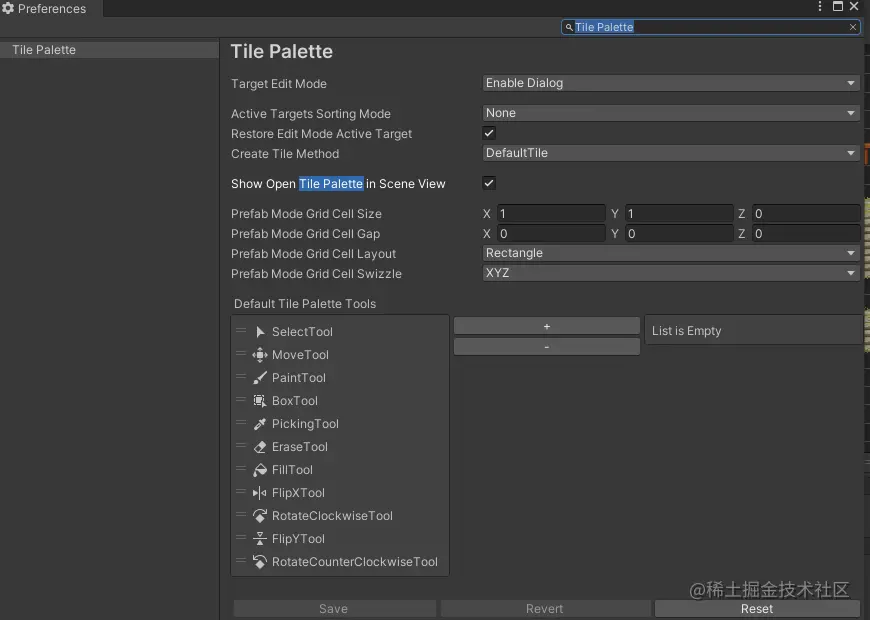Open the Target Edit Mode dropdown
The height and width of the screenshot is (620, 870).
click(671, 83)
